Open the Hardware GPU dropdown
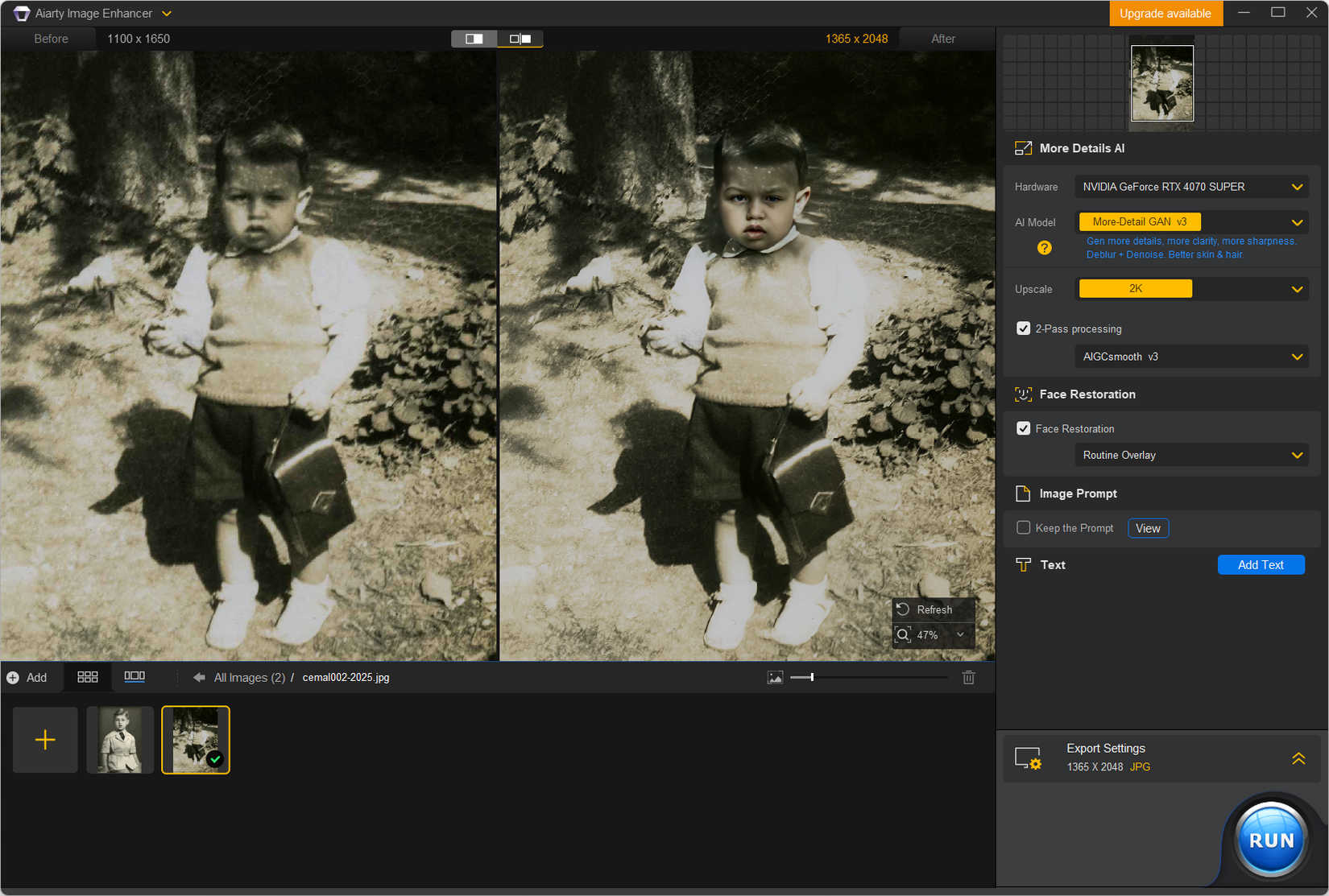This screenshot has height=896, width=1329. (x=1191, y=187)
